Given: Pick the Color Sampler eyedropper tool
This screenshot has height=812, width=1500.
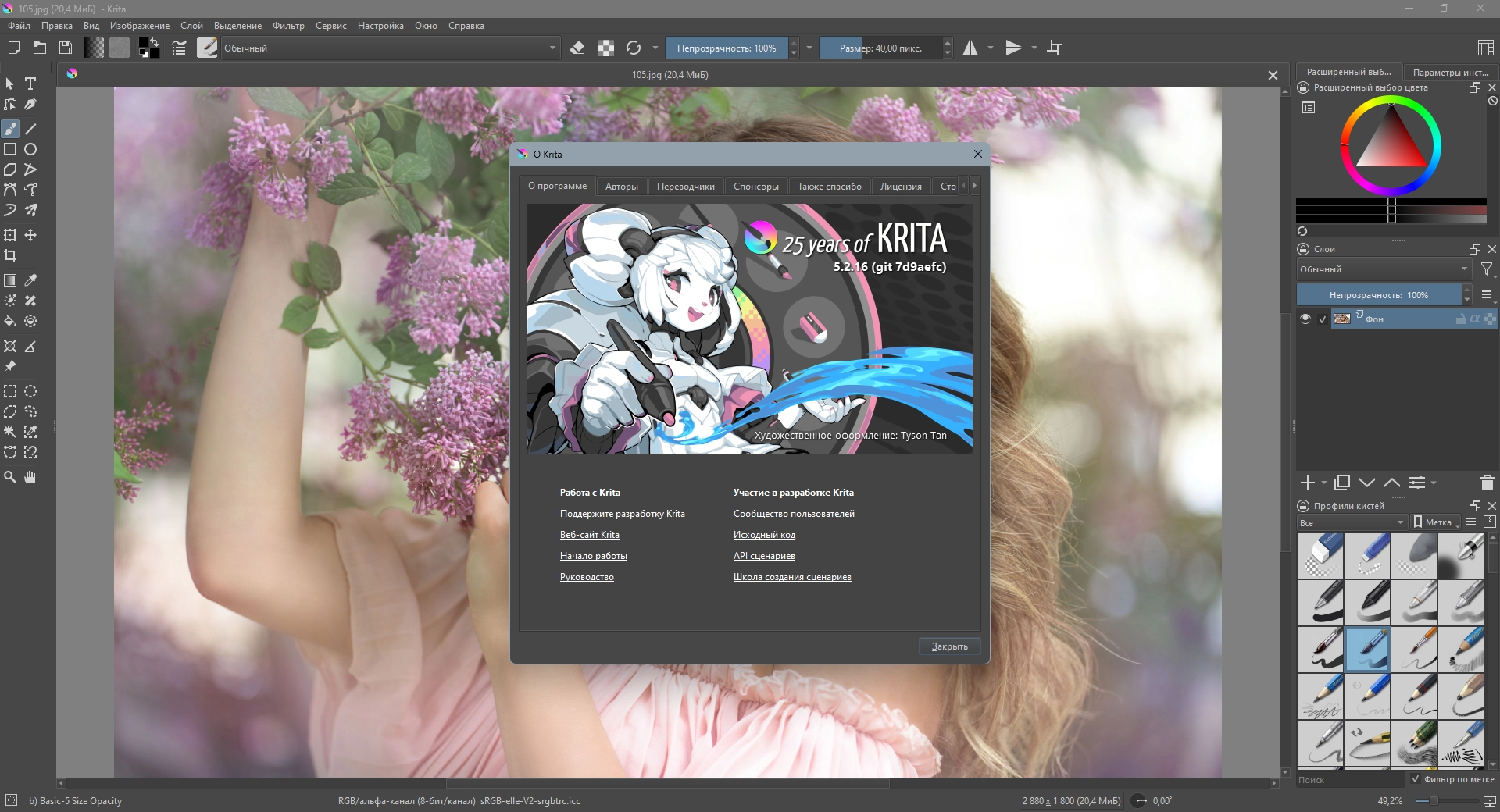Looking at the screenshot, I should click(30, 280).
